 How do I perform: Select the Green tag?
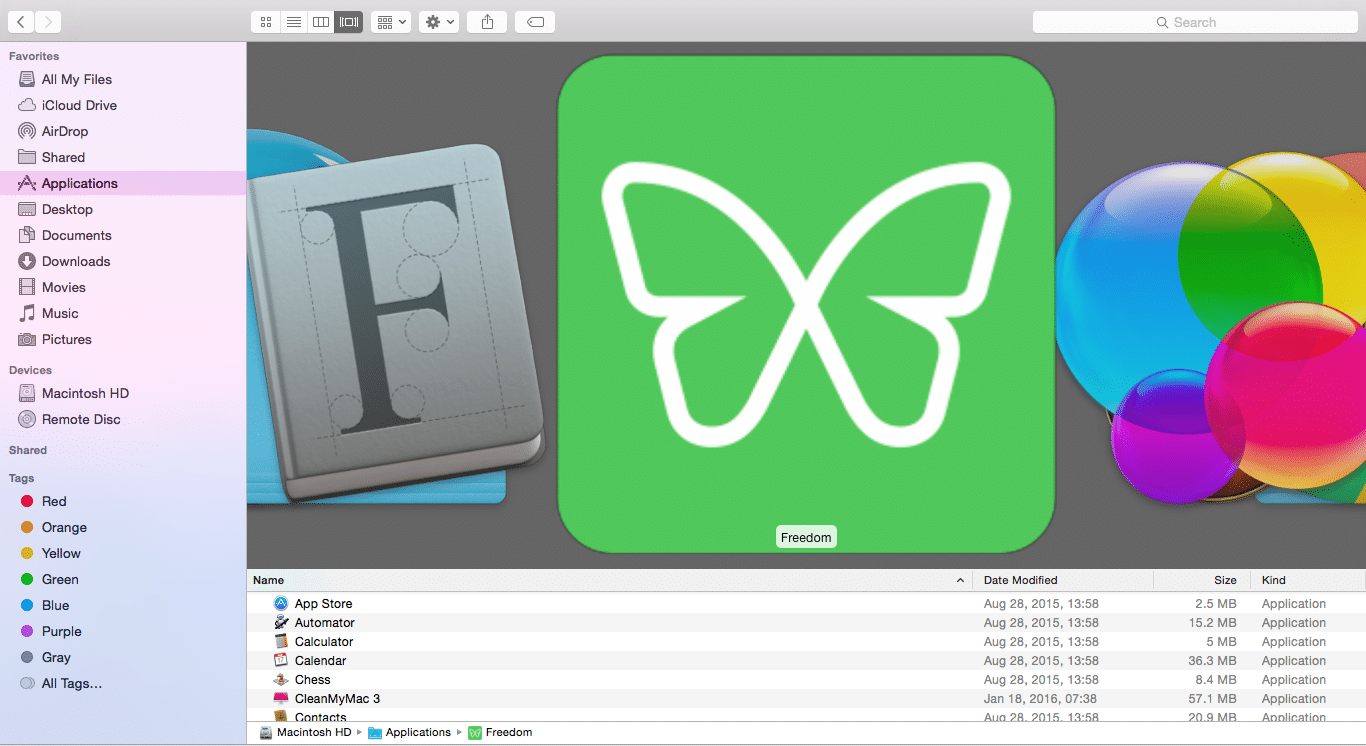point(123,579)
